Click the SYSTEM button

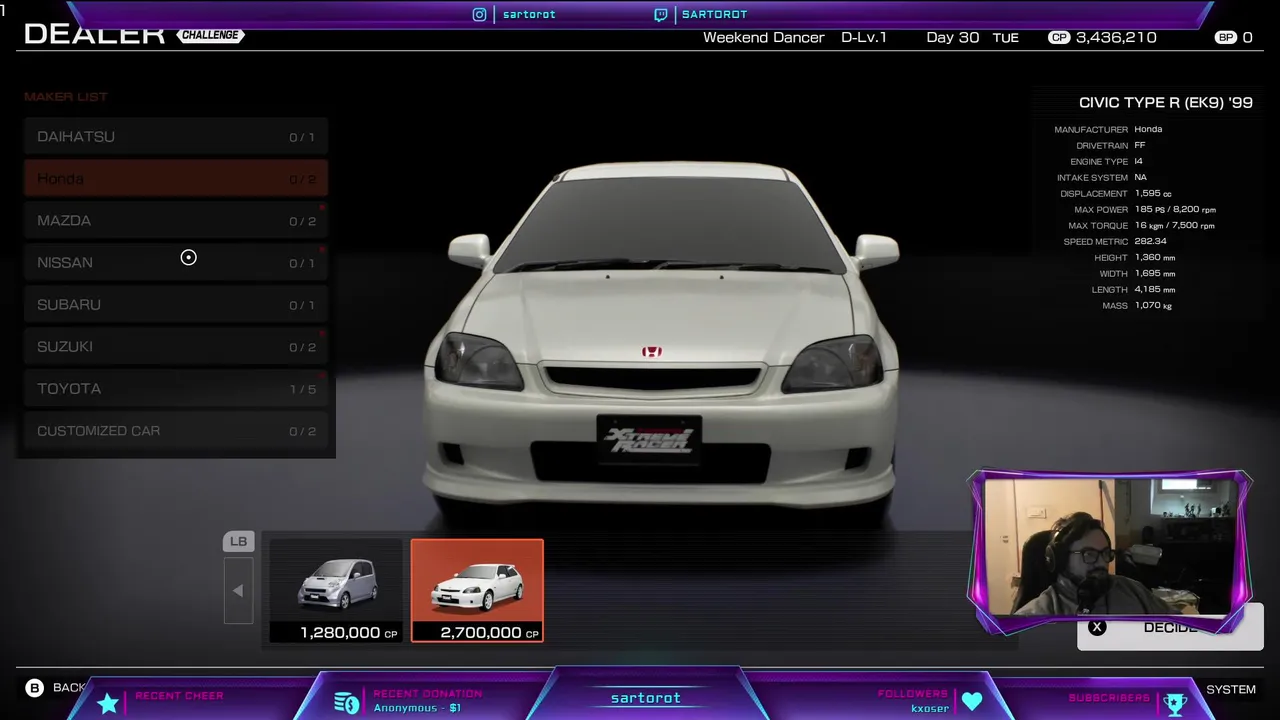coord(1231,689)
